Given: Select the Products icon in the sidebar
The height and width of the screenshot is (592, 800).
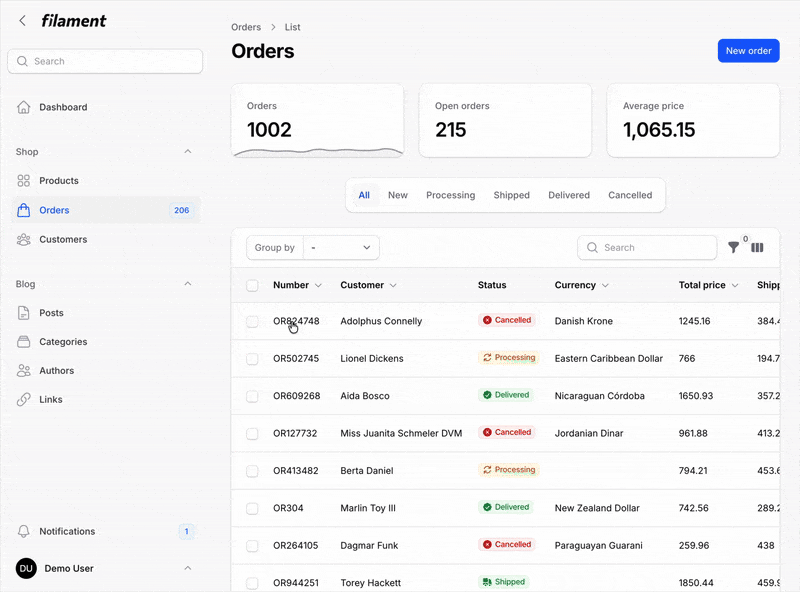Looking at the screenshot, I should [25, 180].
